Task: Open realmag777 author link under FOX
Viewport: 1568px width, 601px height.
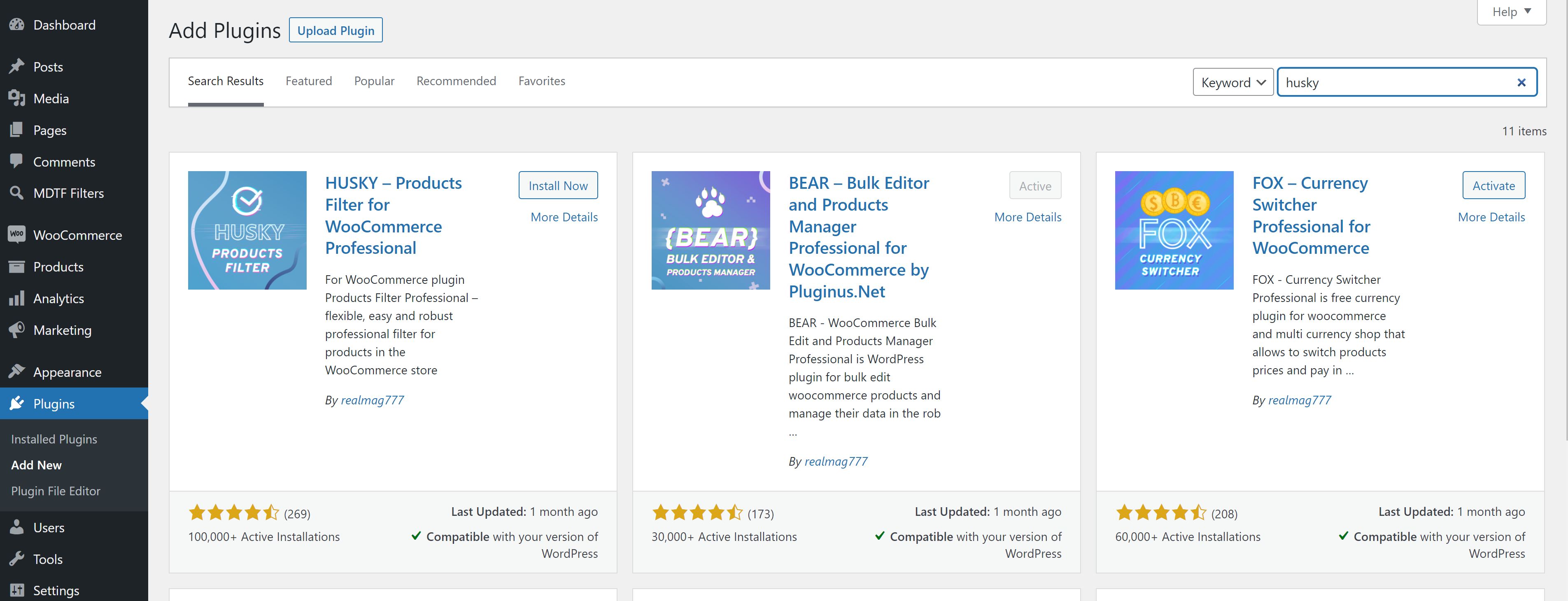Action: (x=1300, y=400)
